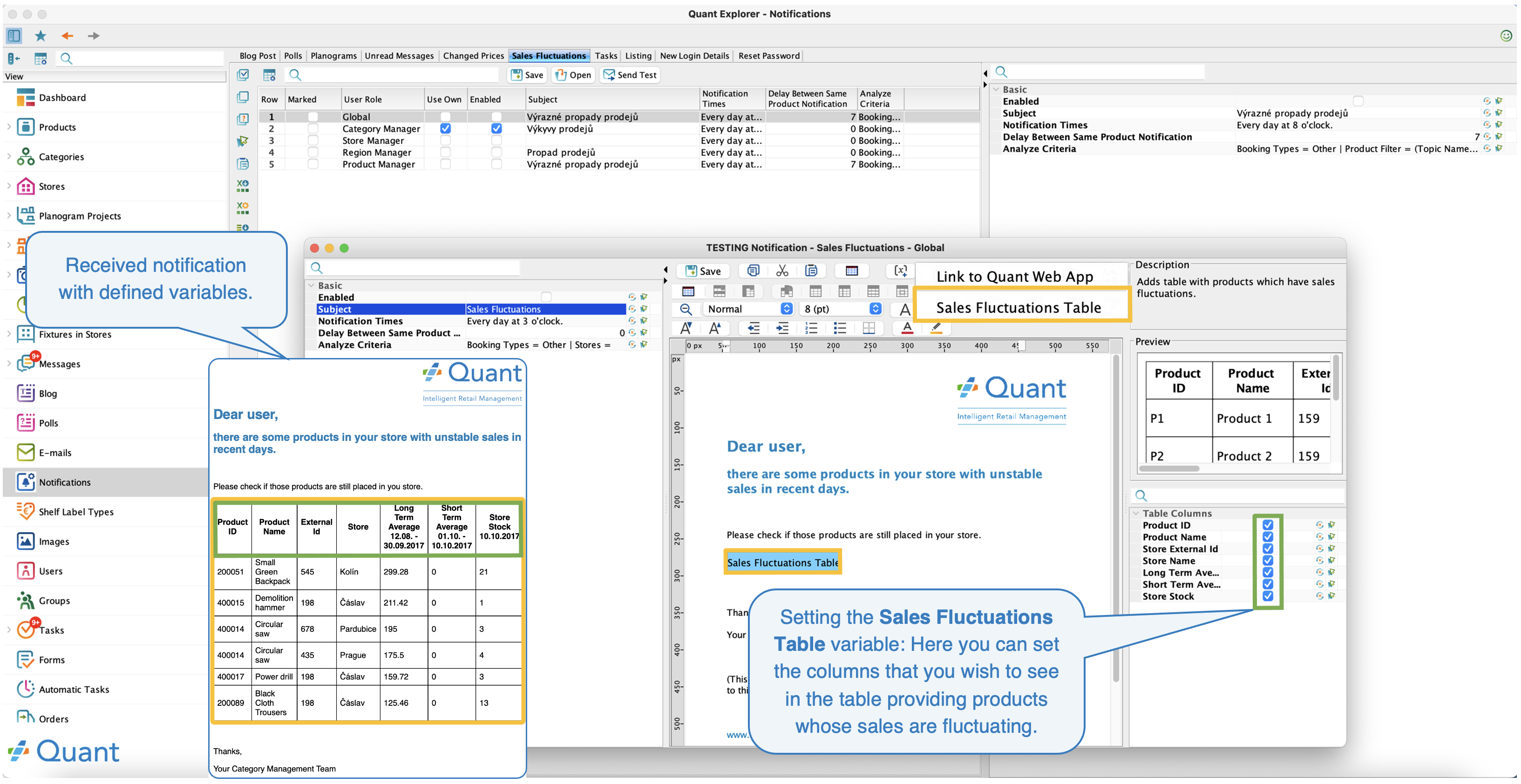The height and width of the screenshot is (784, 1521).
Task: Click the favorites star icon in top toolbar
Action: 40,36
